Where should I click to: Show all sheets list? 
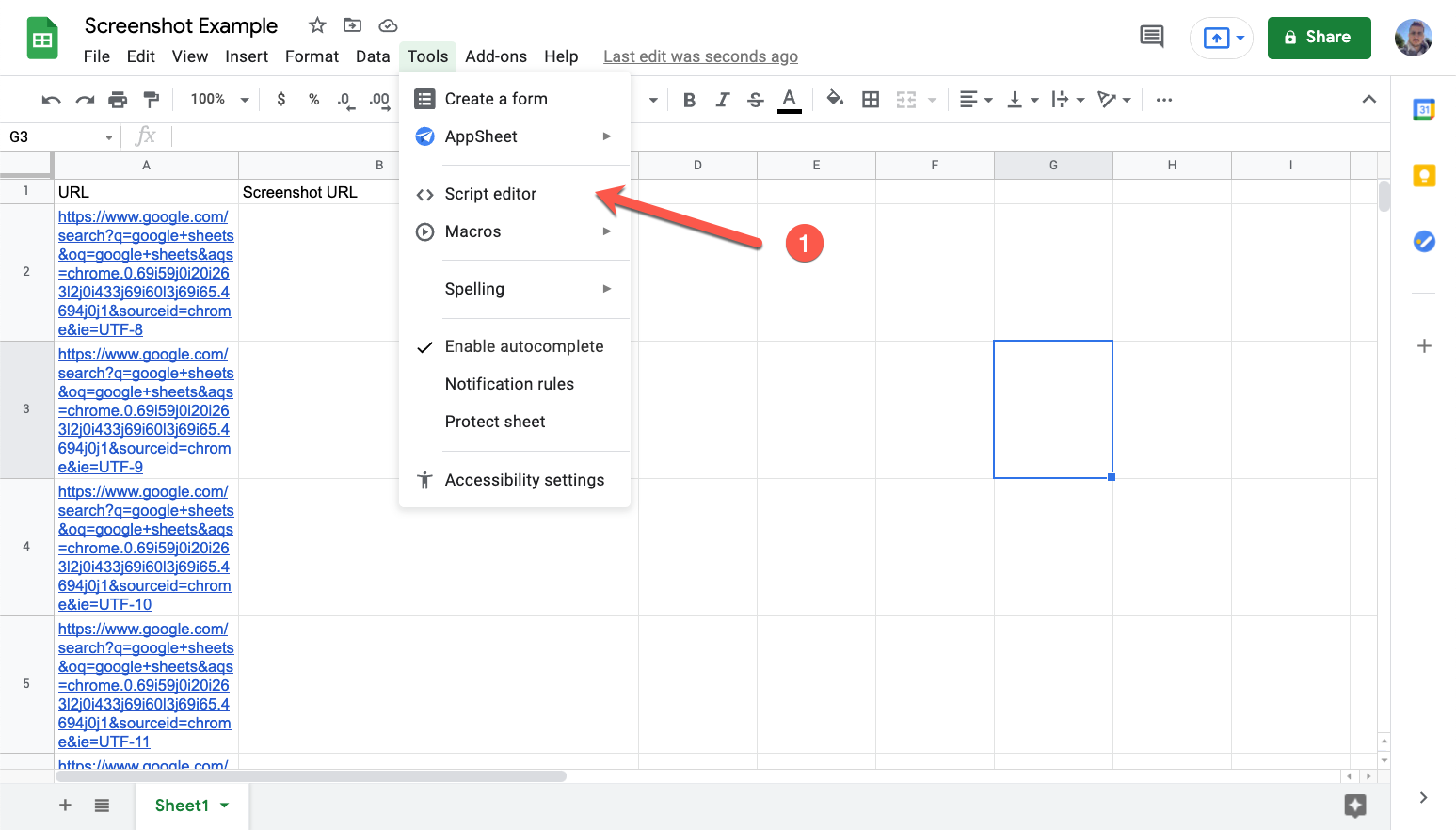click(102, 806)
